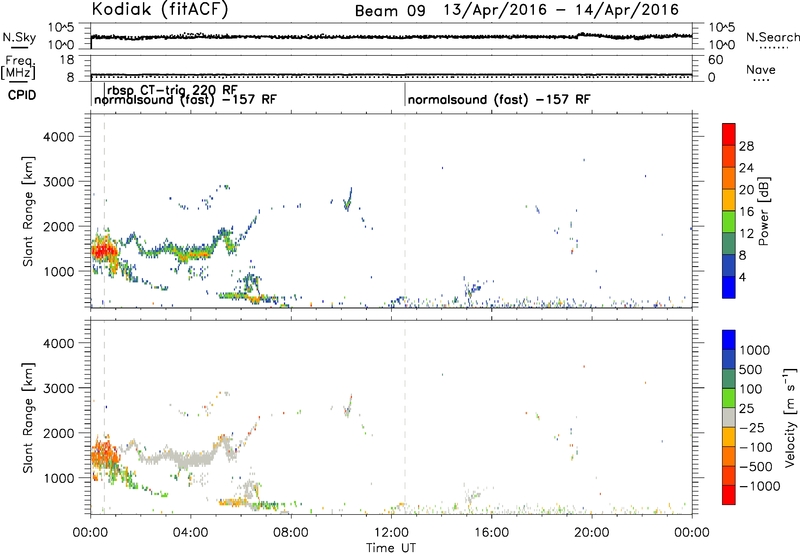
Task: Click 'Slant Range [km]' label of power panel
Action: [x=28, y=211]
